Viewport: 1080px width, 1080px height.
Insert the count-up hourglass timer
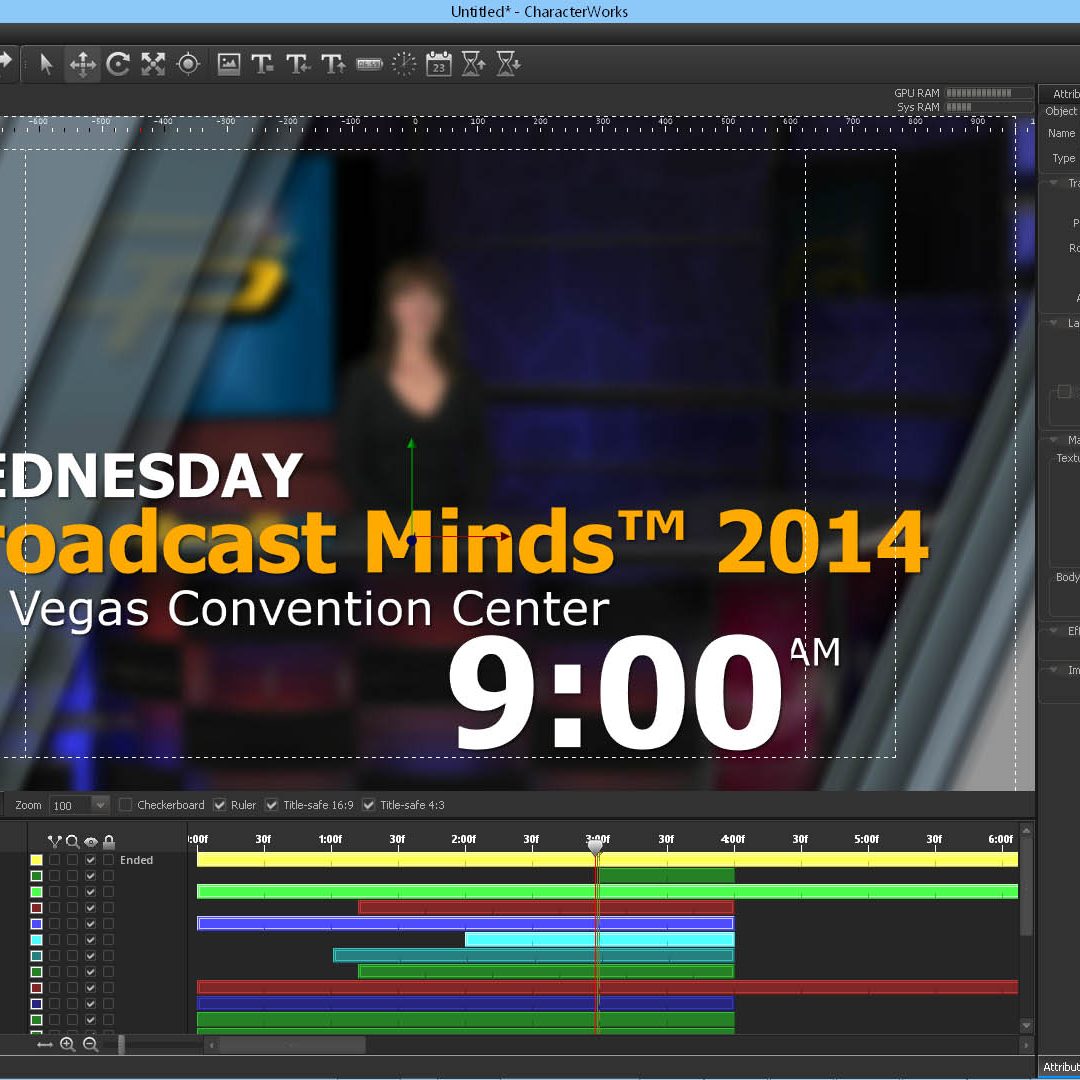[x=474, y=64]
